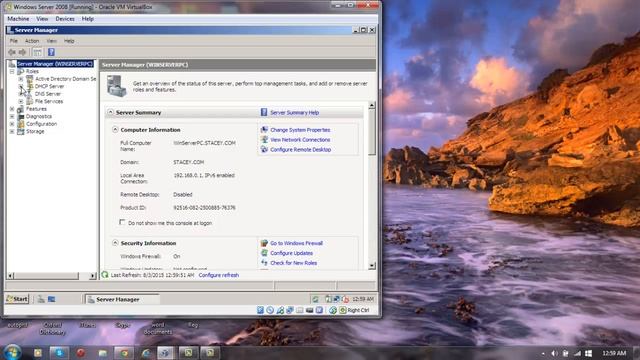Expand the Storage tree node
This screenshot has width=640, height=360.
(x=12, y=131)
